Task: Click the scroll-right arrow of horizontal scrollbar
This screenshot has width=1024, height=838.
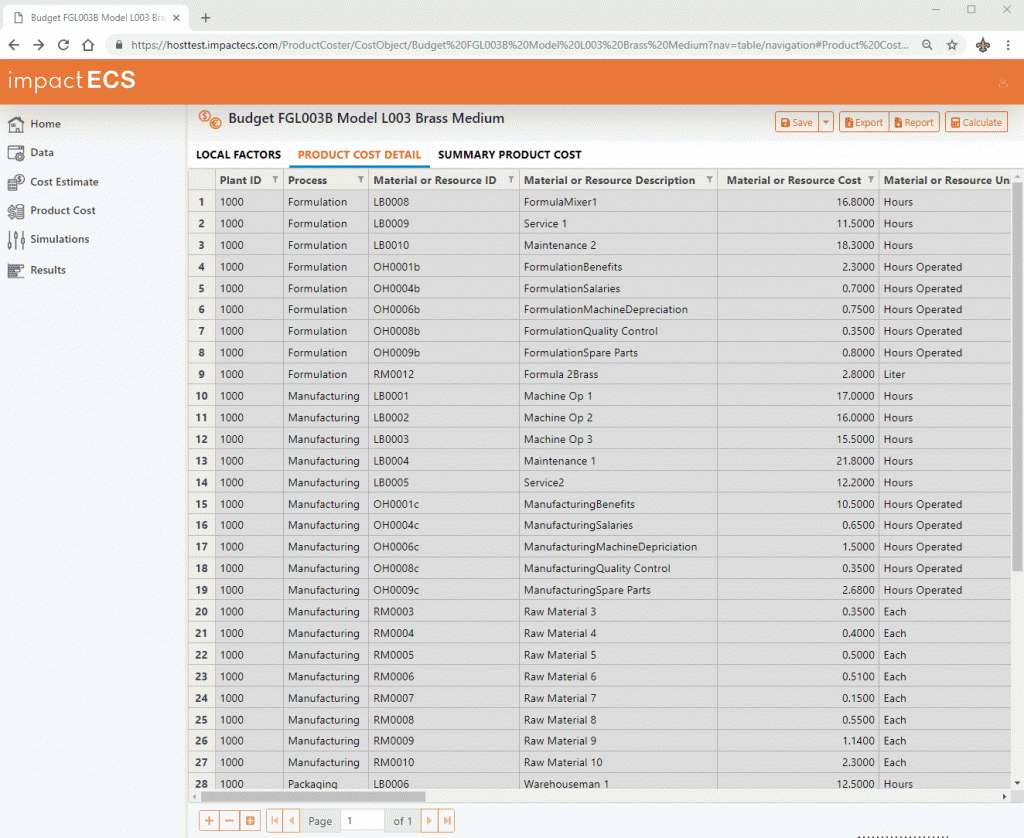Action: (1004, 796)
